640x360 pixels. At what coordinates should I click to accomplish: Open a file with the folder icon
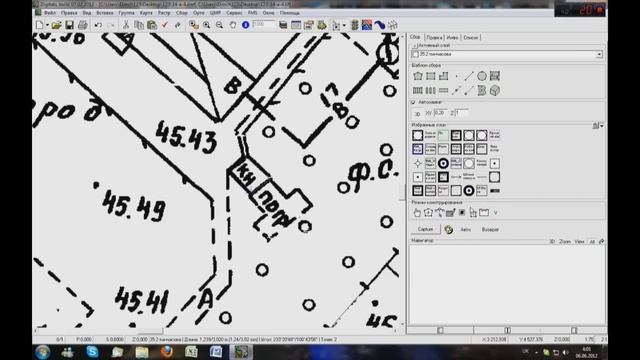click(56, 25)
